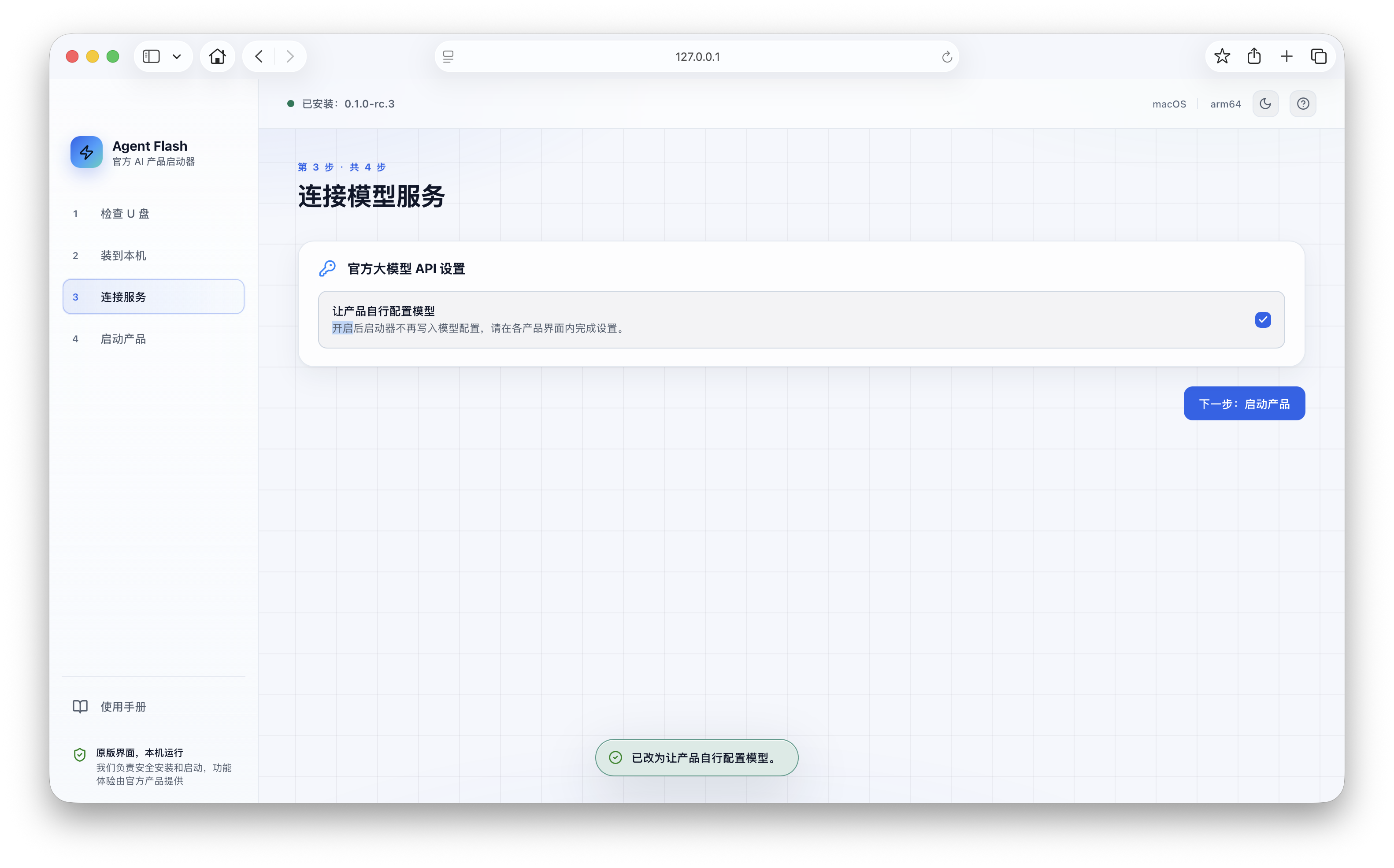The height and width of the screenshot is (868, 1394).
Task: Click the book icon for 使用手册
Action: click(80, 706)
